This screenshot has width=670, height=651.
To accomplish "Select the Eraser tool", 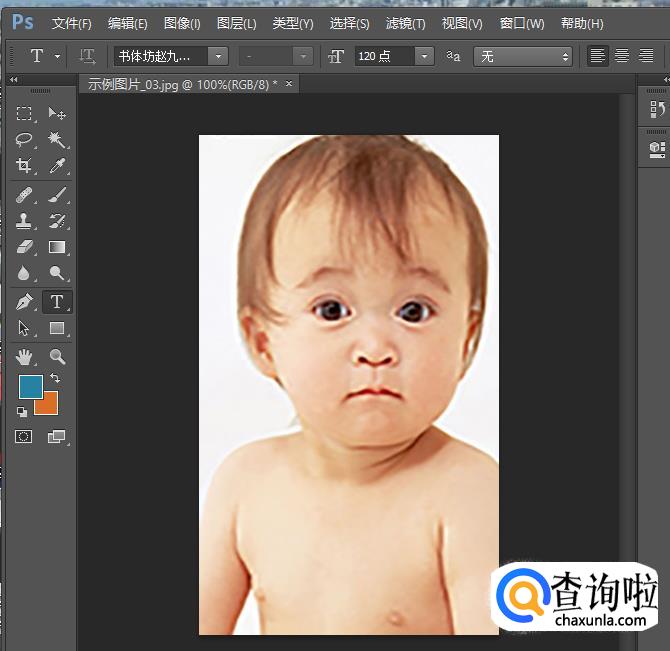I will (25, 247).
